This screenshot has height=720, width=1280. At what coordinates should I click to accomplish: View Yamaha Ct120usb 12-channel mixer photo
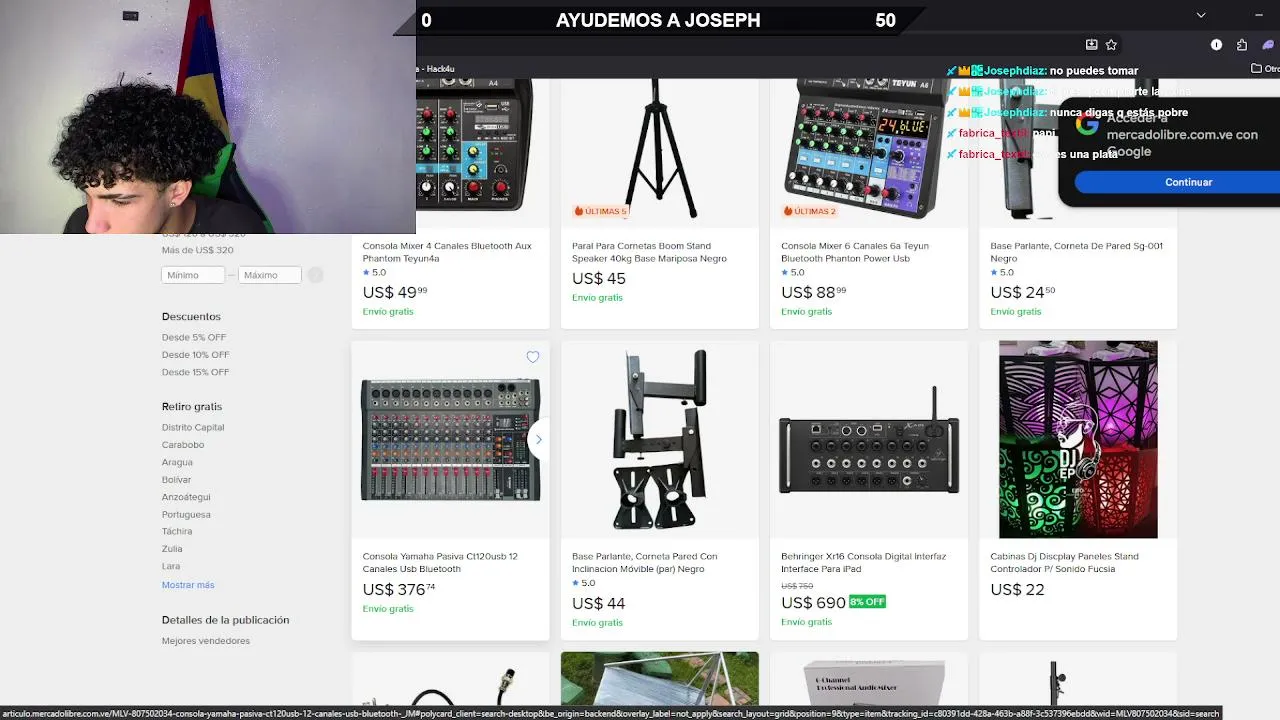point(450,439)
